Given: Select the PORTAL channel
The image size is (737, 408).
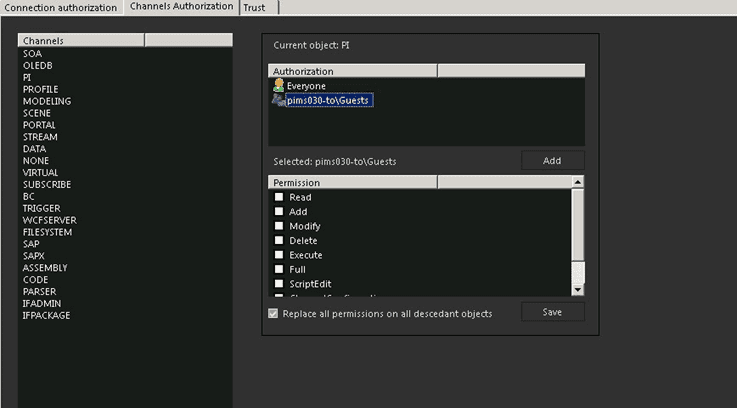Looking at the screenshot, I should click(39, 125).
